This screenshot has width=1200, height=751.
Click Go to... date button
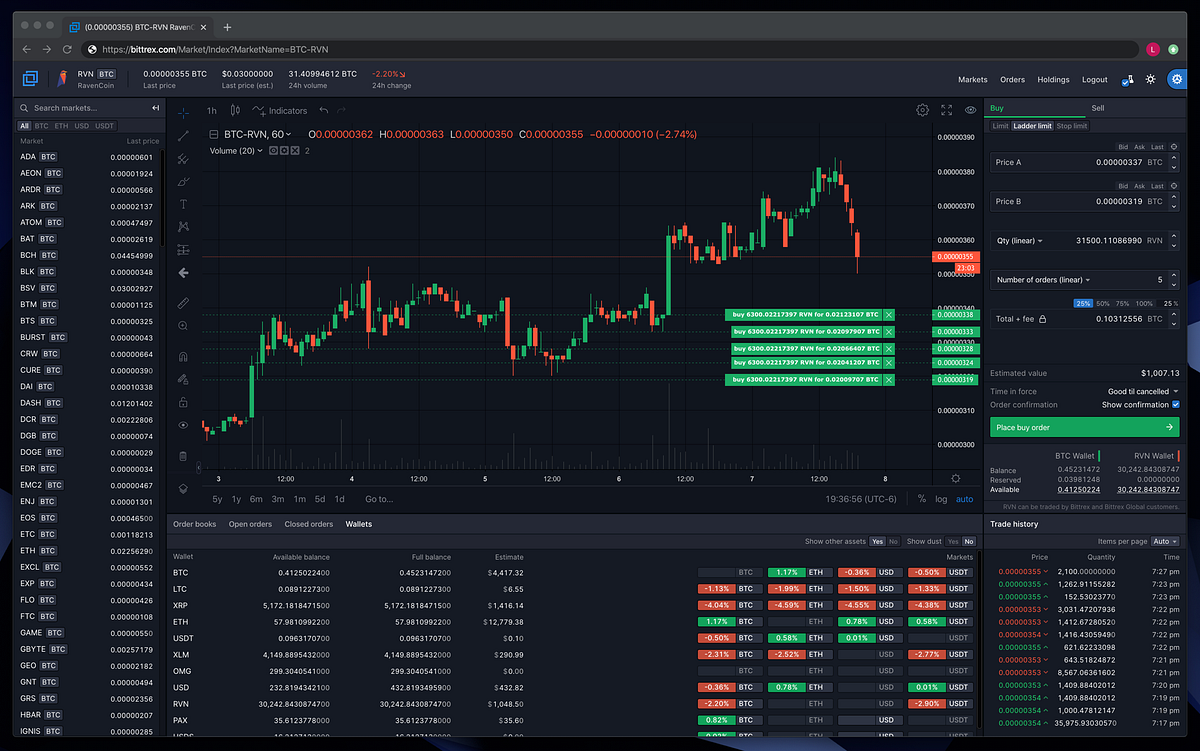(379, 499)
